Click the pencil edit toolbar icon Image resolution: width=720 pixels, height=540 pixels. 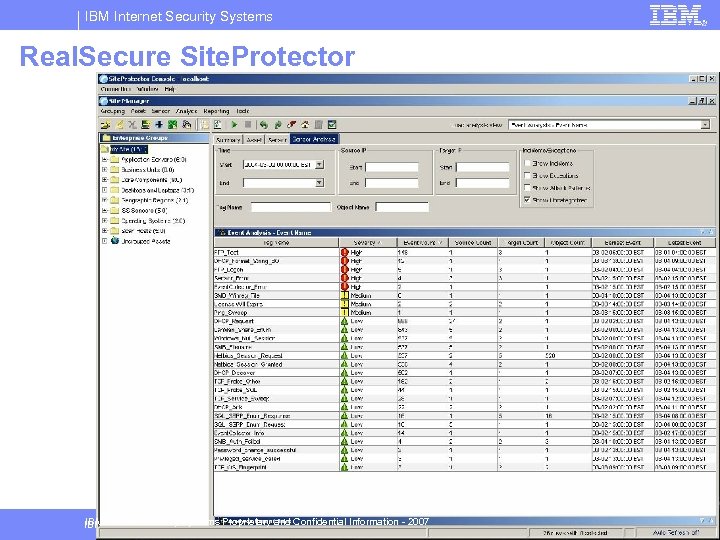pyautogui.click(x=119, y=124)
